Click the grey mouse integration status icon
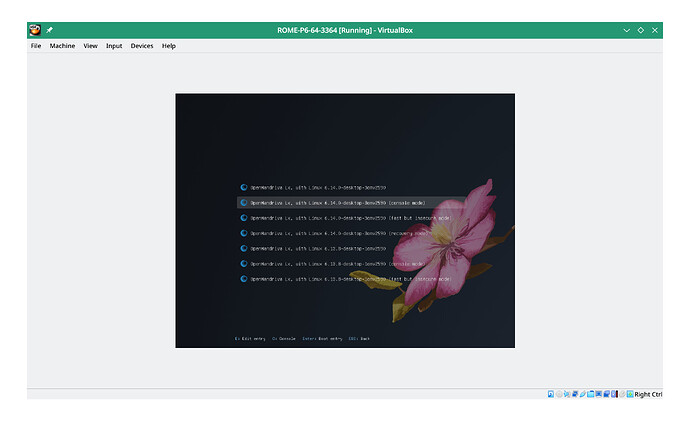This screenshot has height=430, width=690. coord(621,395)
